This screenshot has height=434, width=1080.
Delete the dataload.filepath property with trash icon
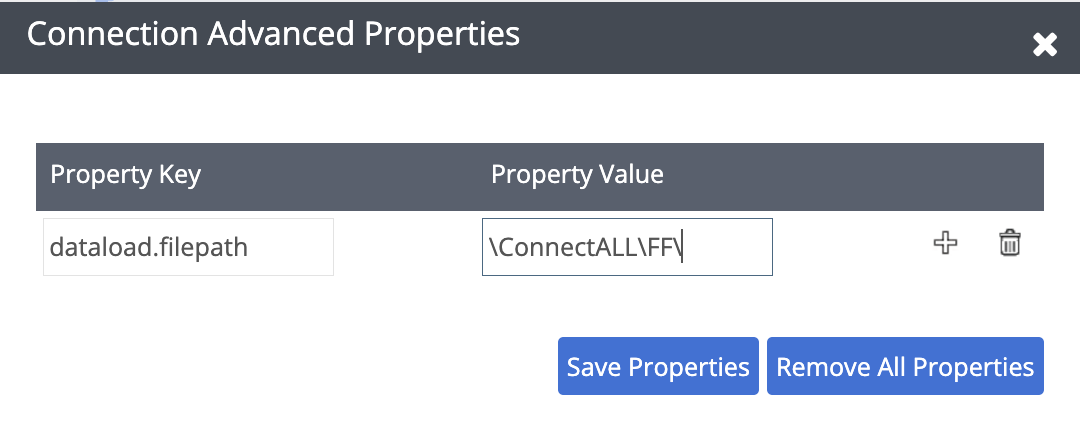point(1010,243)
